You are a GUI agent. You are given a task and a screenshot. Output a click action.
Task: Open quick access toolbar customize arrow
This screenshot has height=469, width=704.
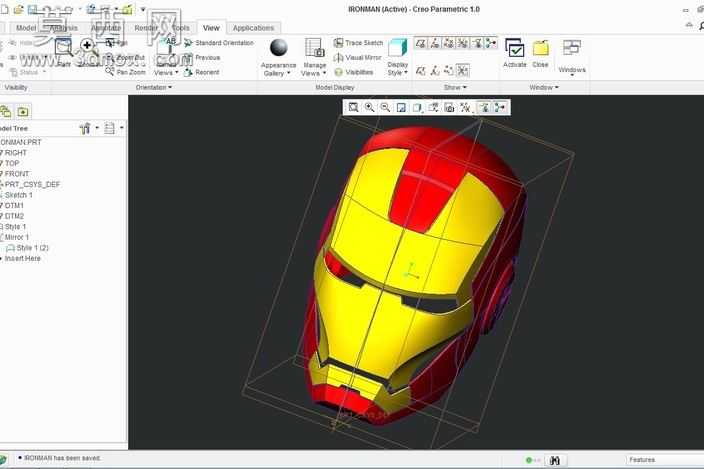[x=143, y=9]
